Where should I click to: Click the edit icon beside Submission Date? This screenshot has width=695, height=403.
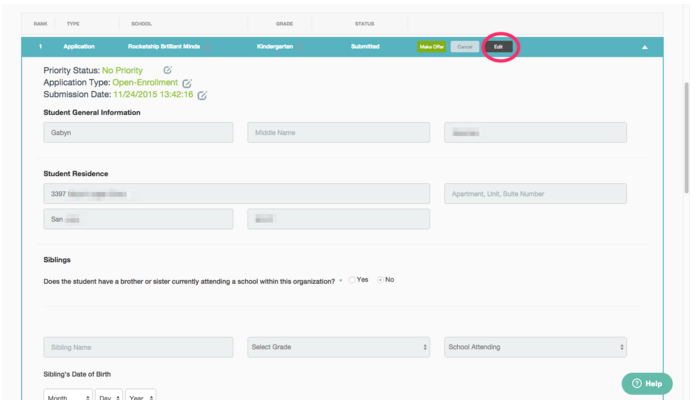pos(202,95)
